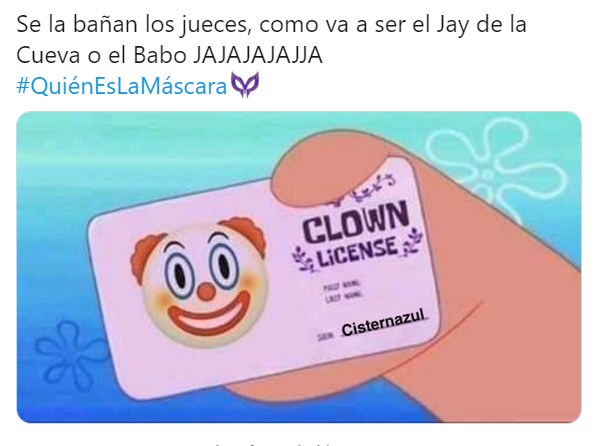The image size is (598, 446).
Task: Click the Cisternazul signature on the card
Action: (x=383, y=324)
